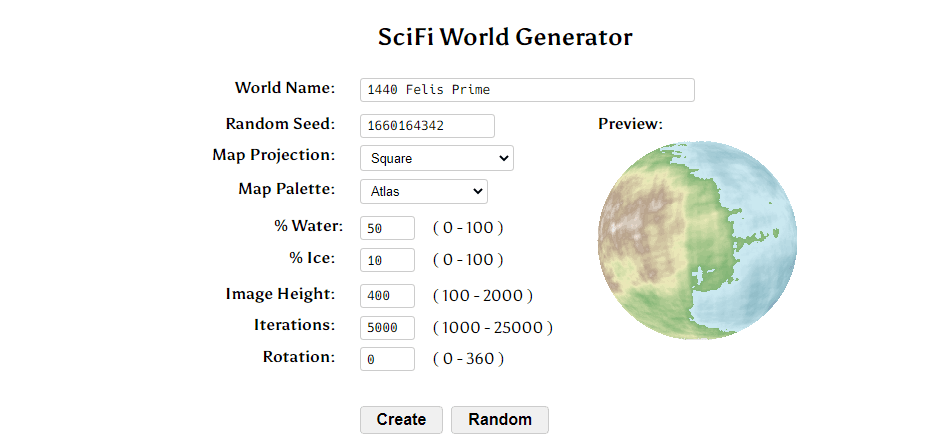
Task: Click the Map Projection label text
Action: click(x=273, y=155)
